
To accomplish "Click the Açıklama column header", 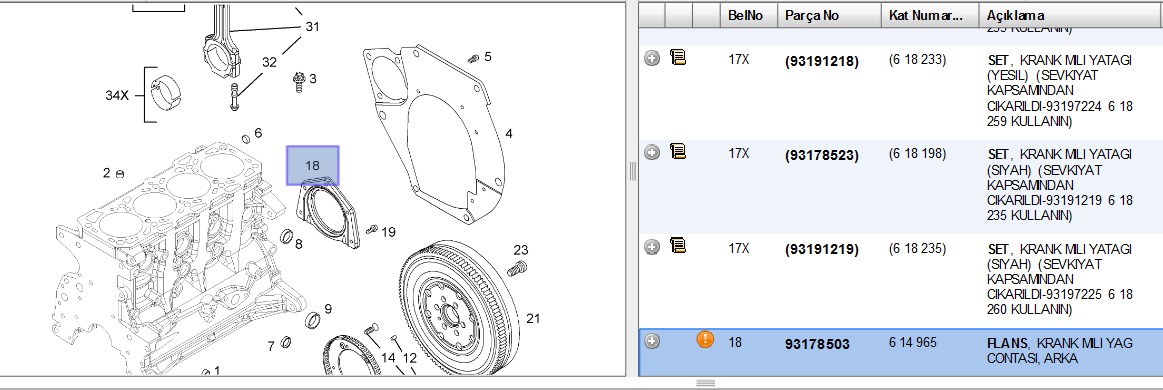I will [x=1070, y=15].
